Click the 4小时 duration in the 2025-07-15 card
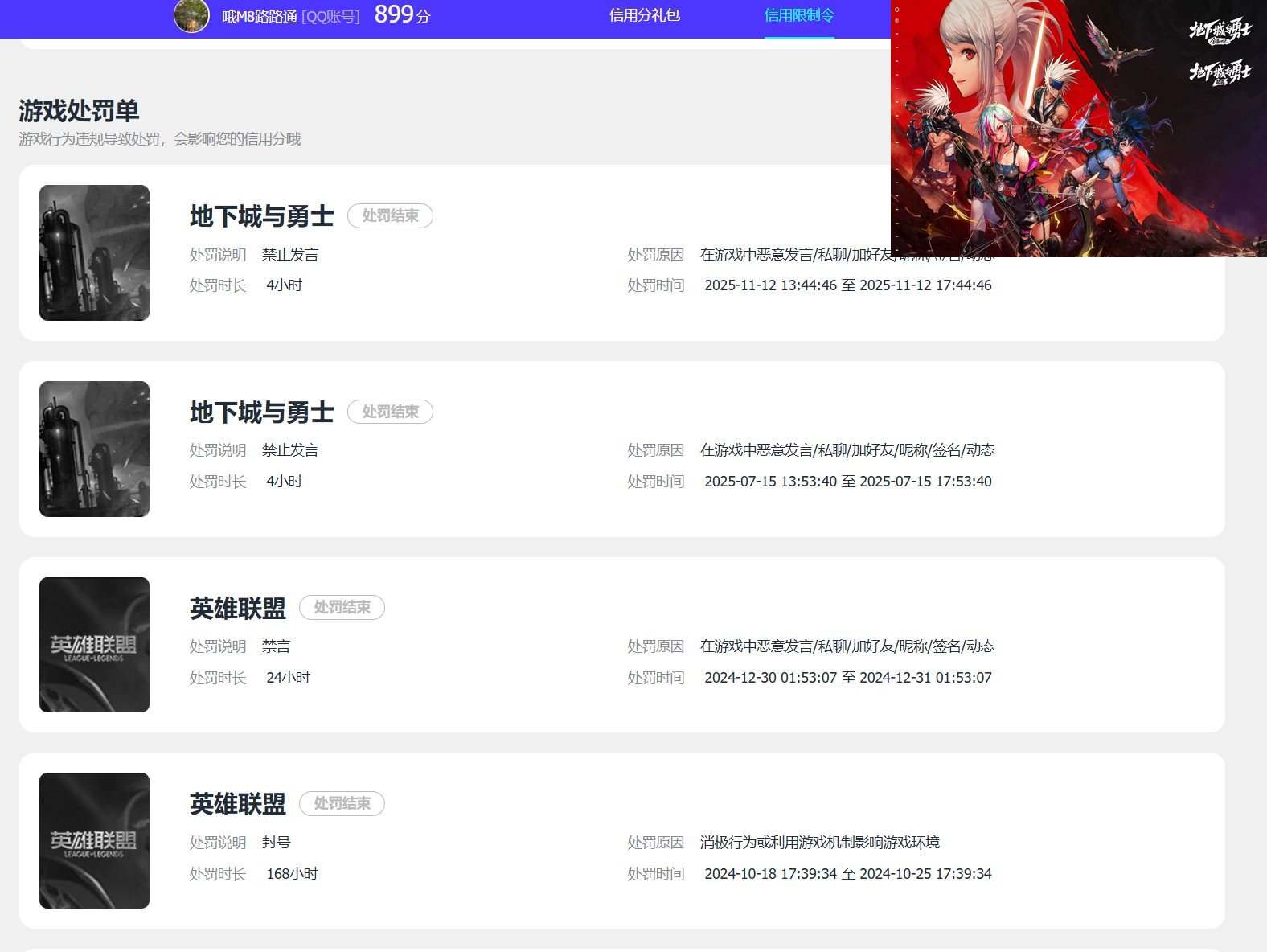Image resolution: width=1267 pixels, height=952 pixels. point(285,482)
